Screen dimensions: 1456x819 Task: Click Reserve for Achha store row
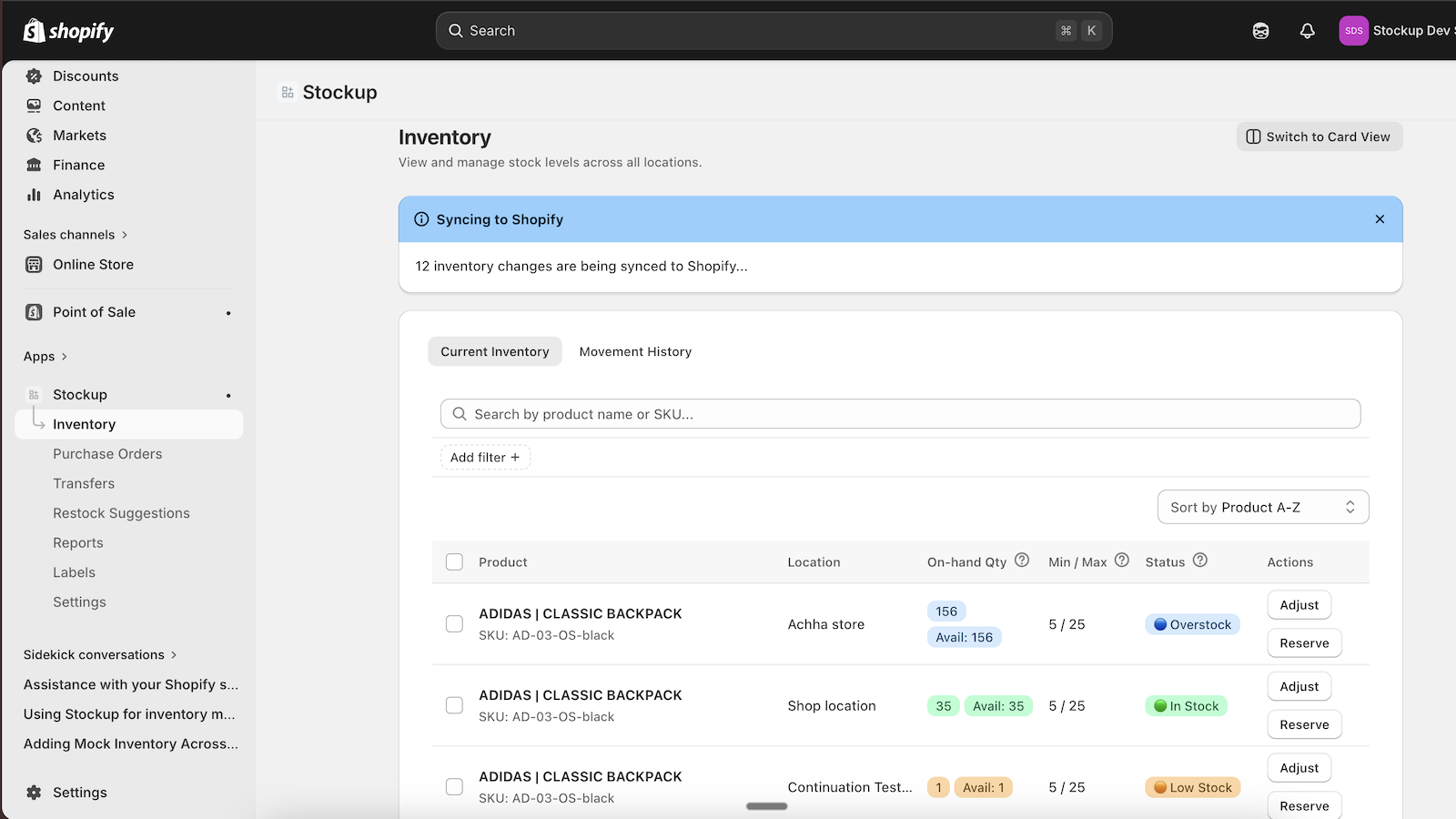1304,643
